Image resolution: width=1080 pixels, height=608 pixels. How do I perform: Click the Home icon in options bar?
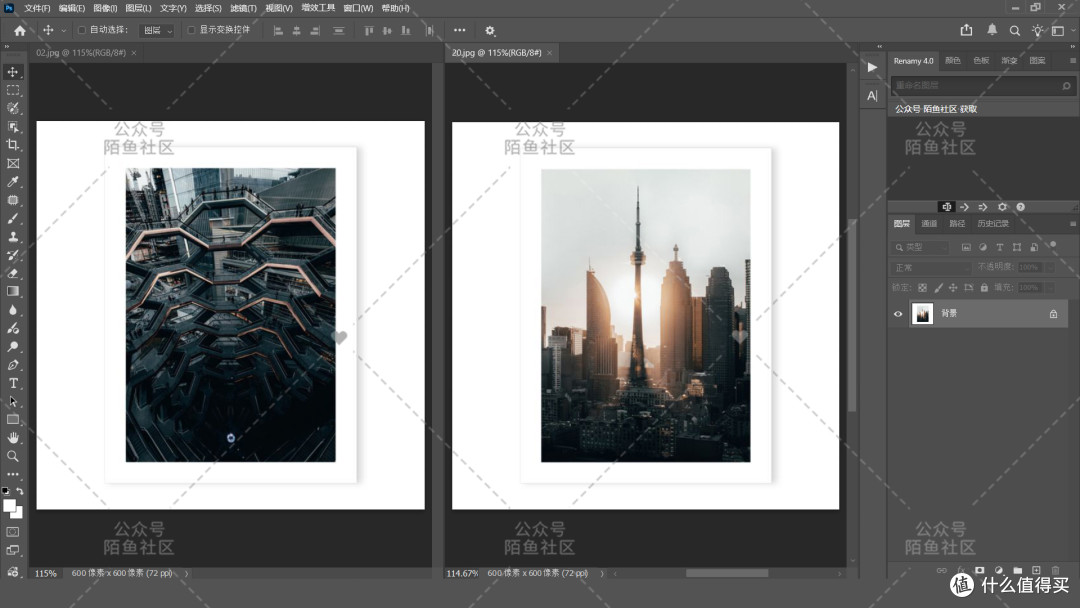[x=20, y=30]
